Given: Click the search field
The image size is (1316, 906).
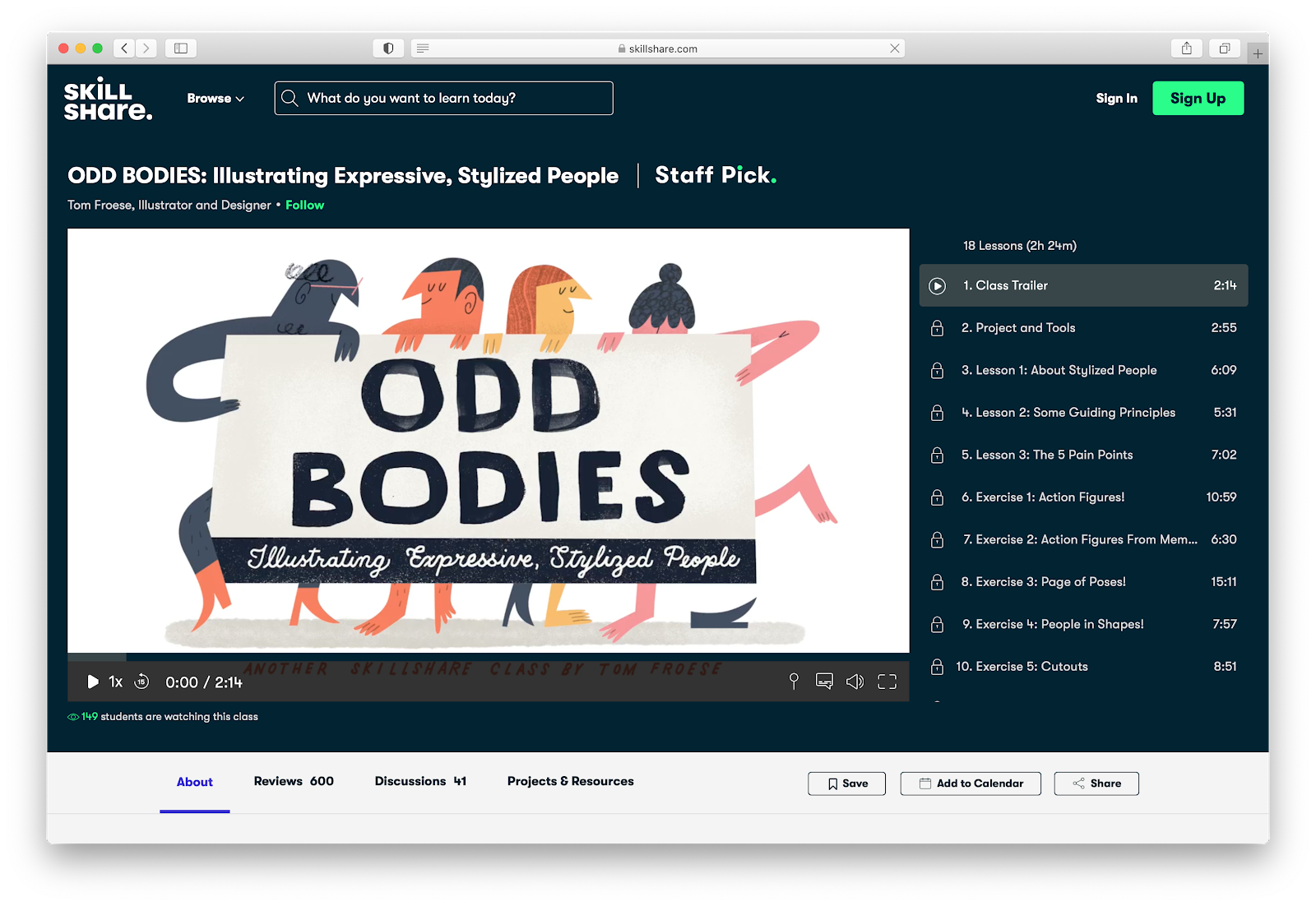Looking at the screenshot, I should (444, 98).
